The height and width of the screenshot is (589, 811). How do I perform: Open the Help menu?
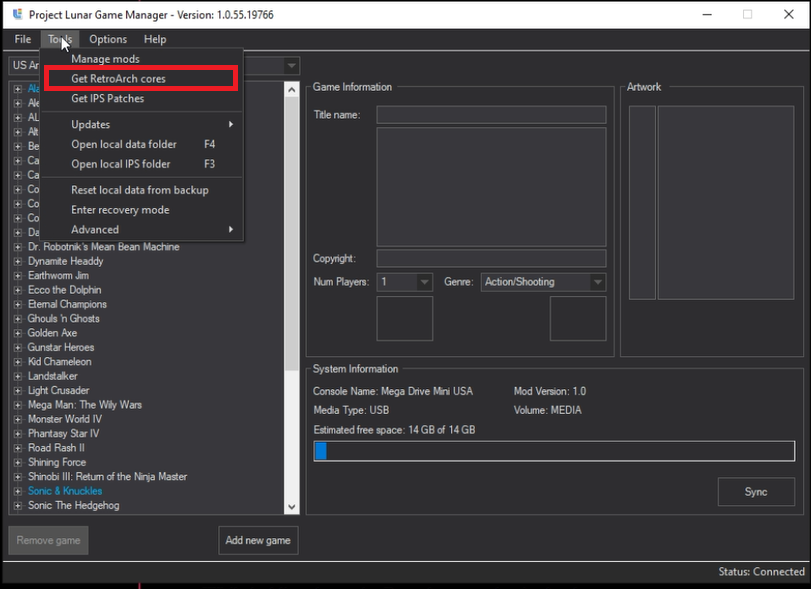coord(155,39)
